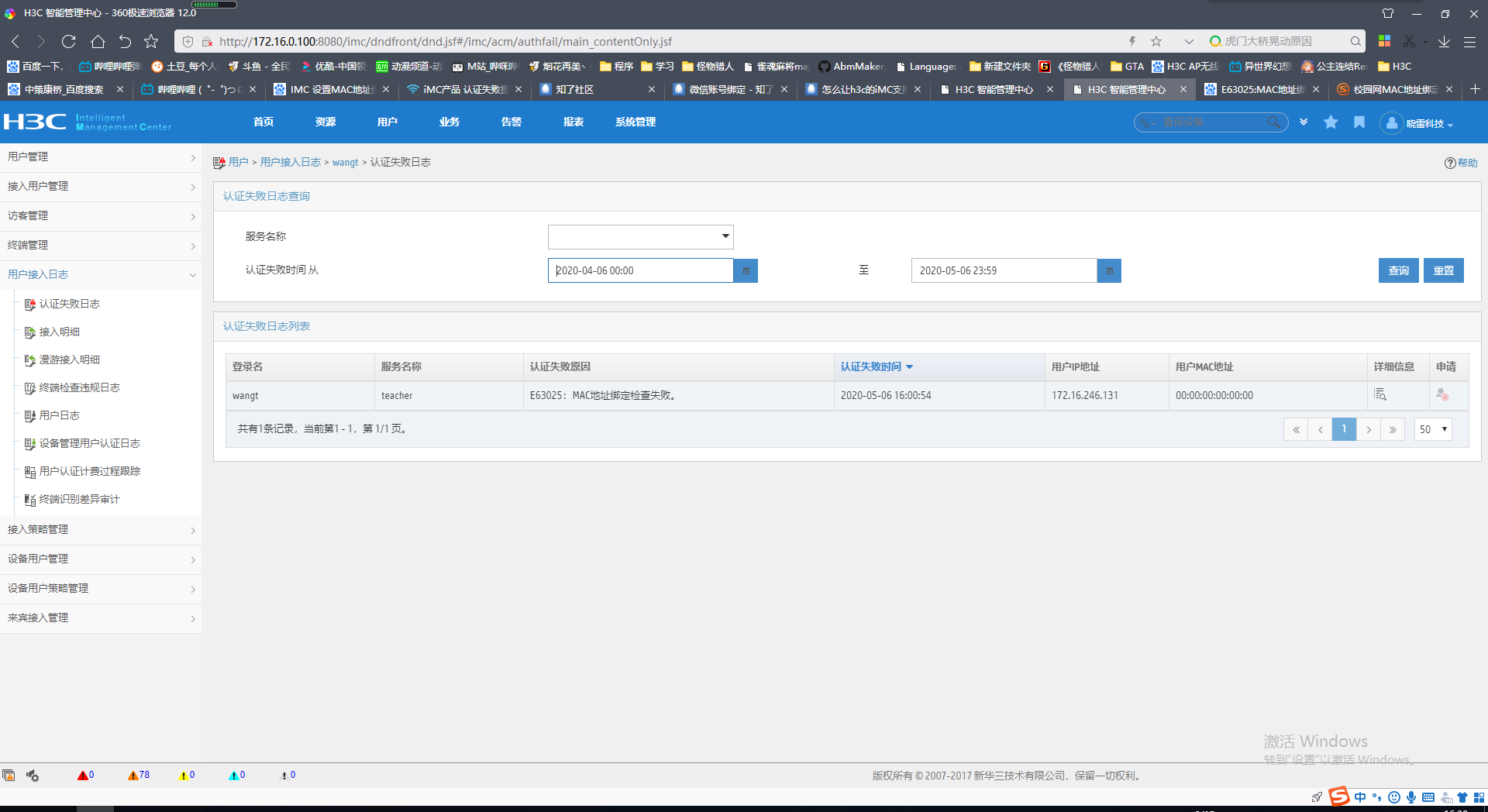Expand the 来宾接入管理 sidebar section
1488x812 pixels.
[101, 618]
